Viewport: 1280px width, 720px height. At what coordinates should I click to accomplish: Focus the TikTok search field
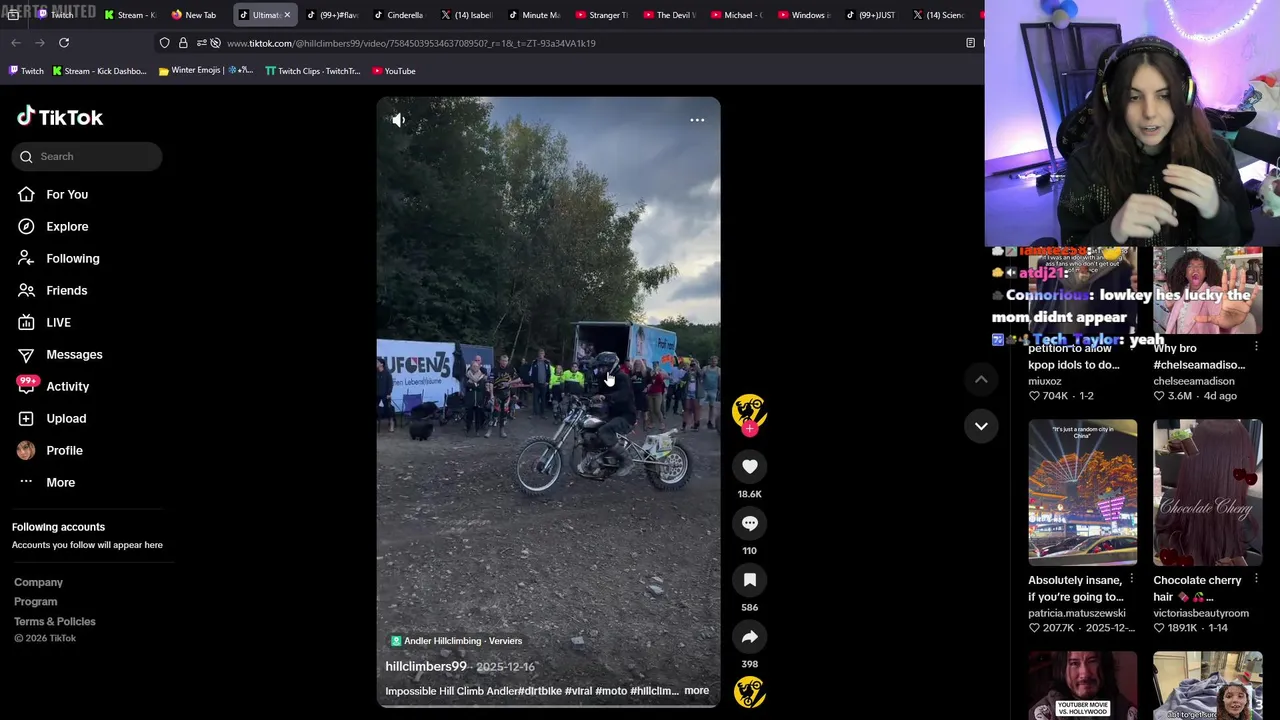tap(87, 156)
